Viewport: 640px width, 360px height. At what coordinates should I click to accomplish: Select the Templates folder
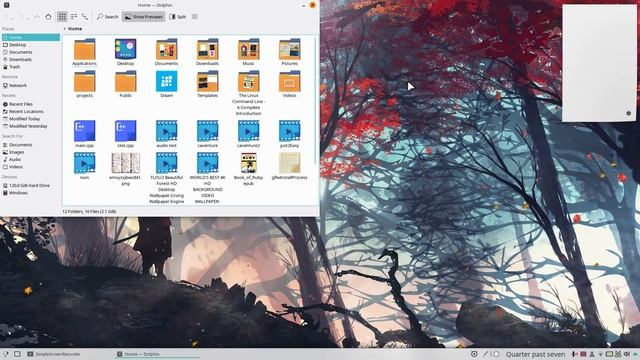pyautogui.click(x=207, y=81)
